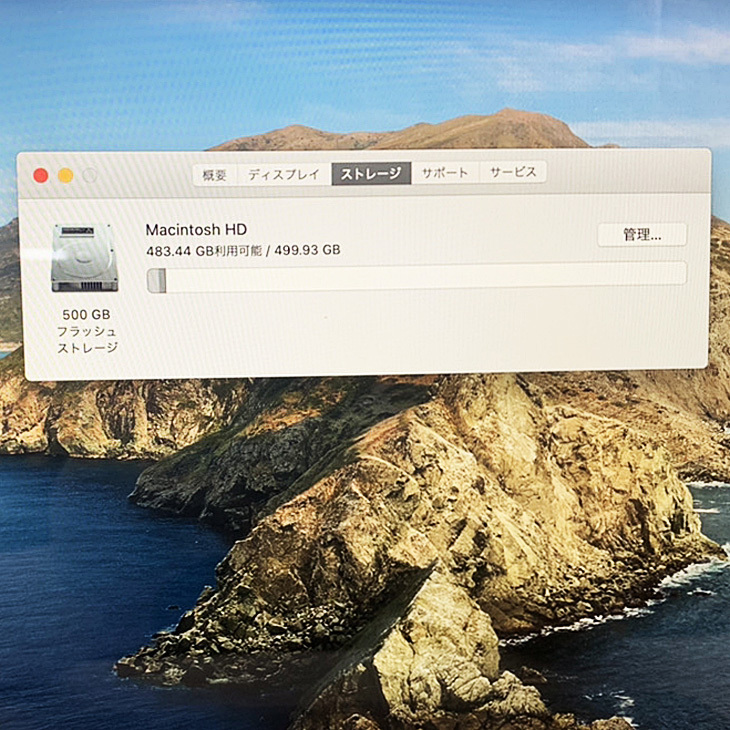Viewport: 730px width, 730px height.
Task: Click the used segment of the storage bar
Action: (x=156, y=280)
